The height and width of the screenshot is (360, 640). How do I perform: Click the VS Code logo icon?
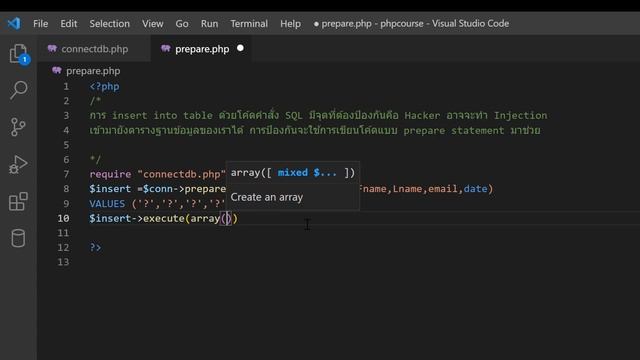14,23
